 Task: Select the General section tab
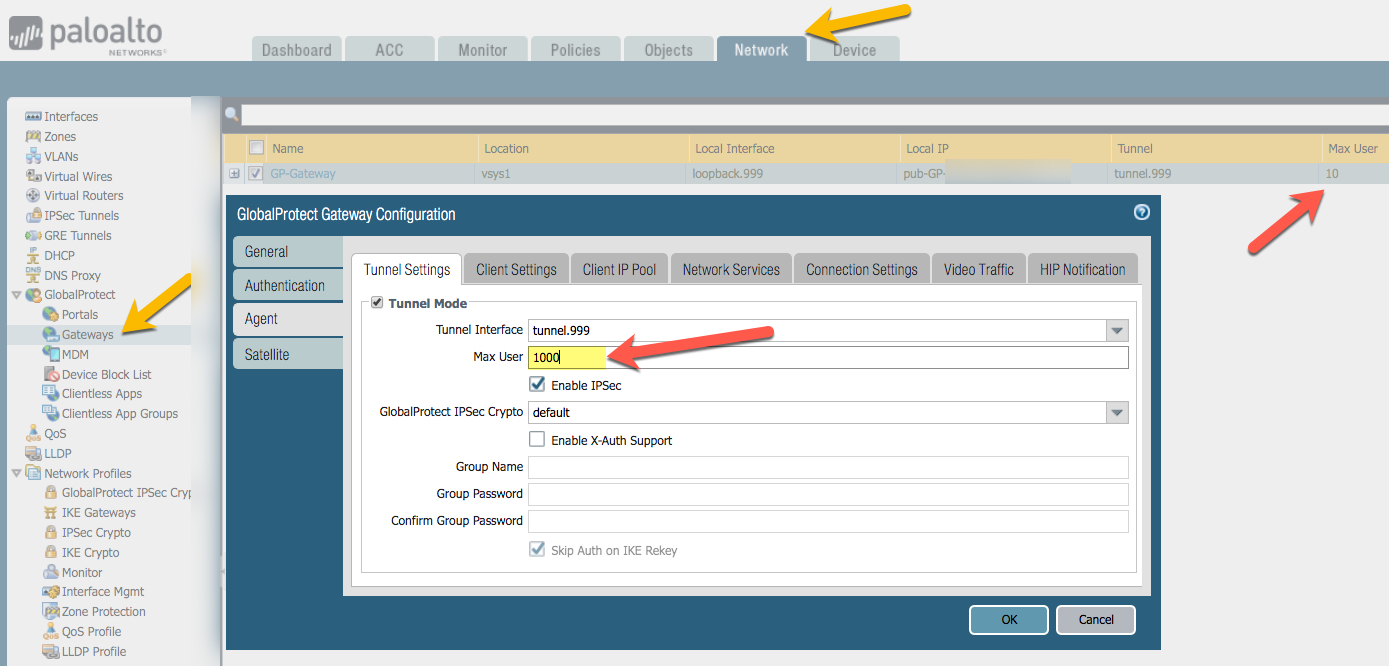click(x=288, y=252)
